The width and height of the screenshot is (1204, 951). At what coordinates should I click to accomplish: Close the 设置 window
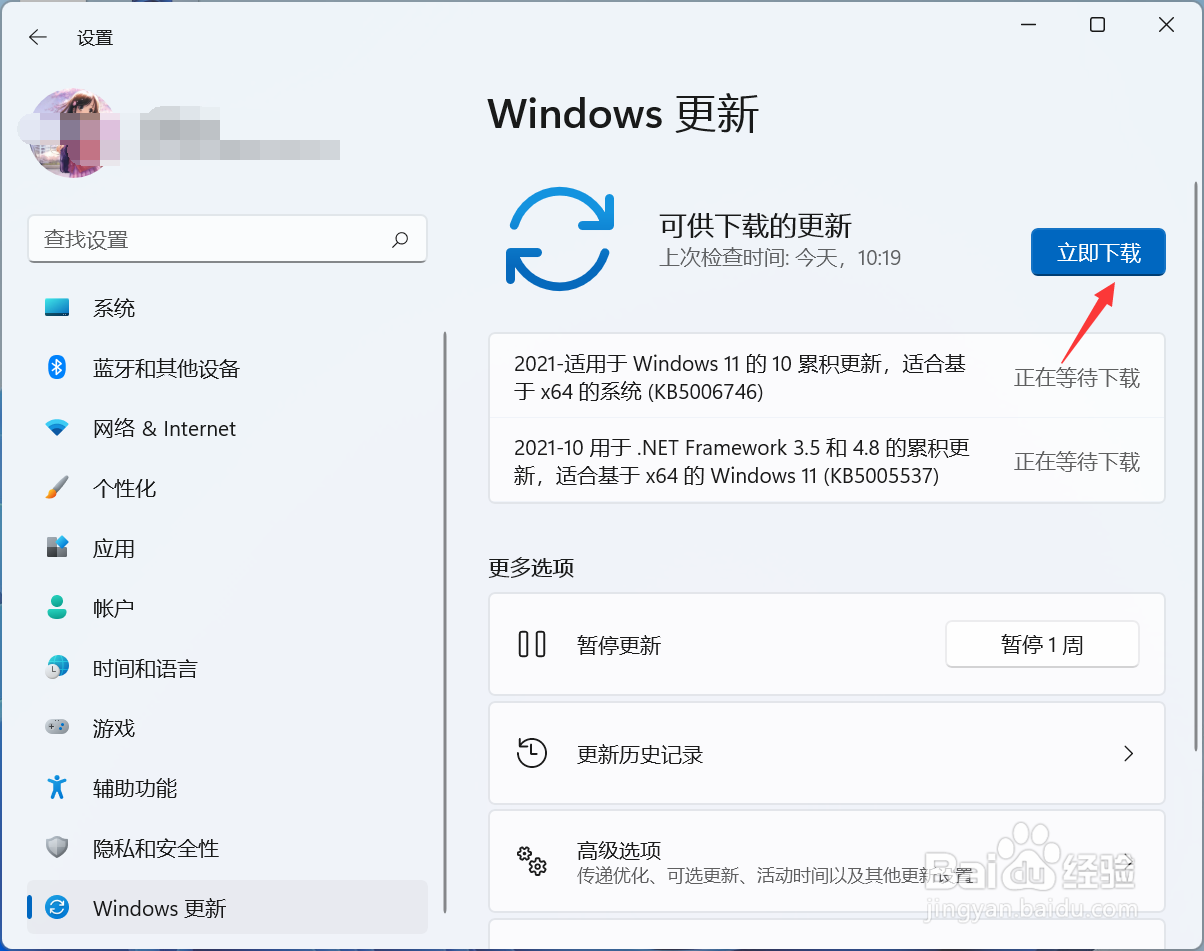1166,25
